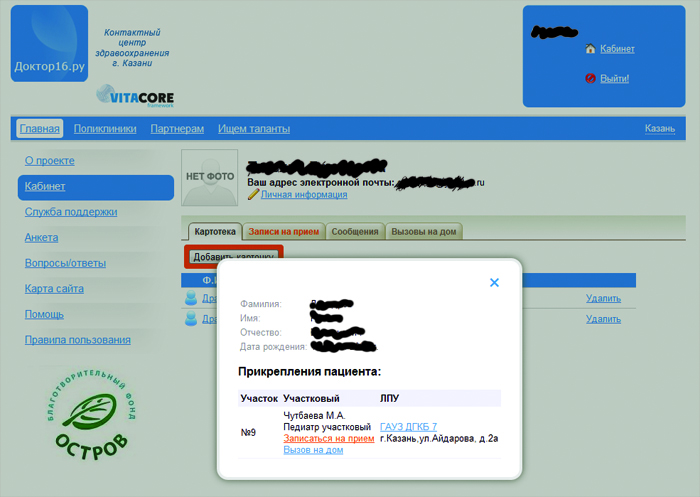This screenshot has height=497, width=700.
Task: Click the Vitacore framework logo
Action: [x=135, y=96]
